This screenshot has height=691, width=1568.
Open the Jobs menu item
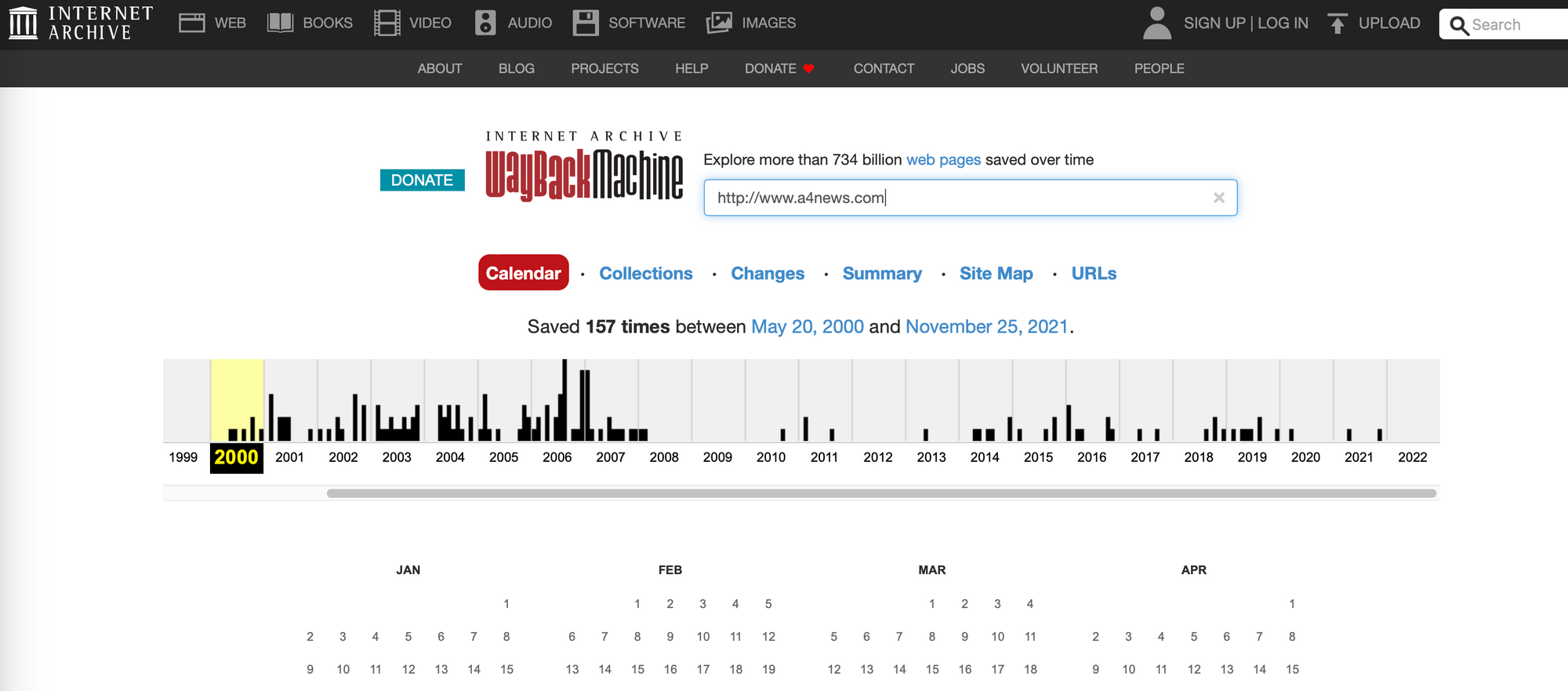tap(967, 68)
